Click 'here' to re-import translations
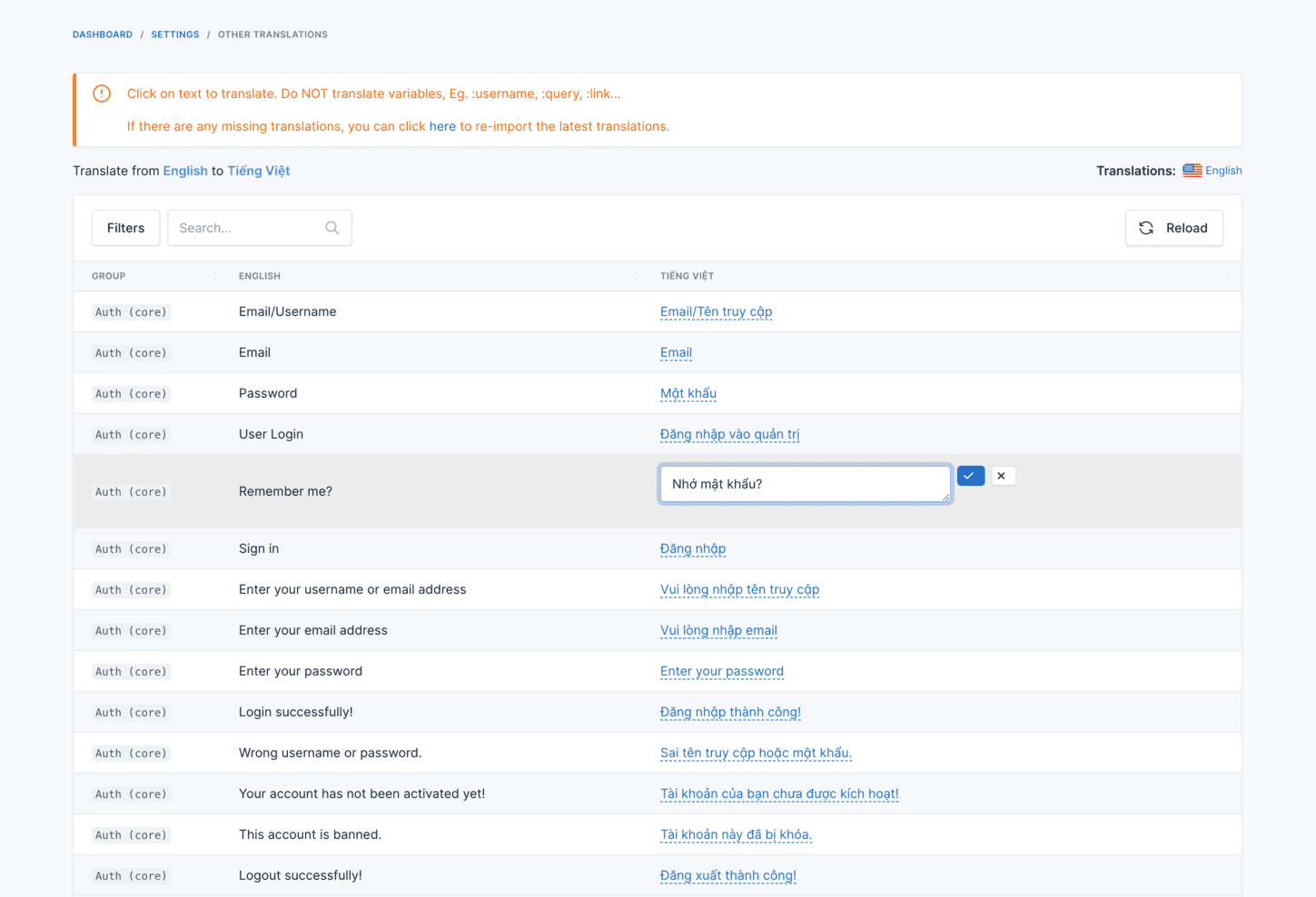Image resolution: width=1316 pixels, height=897 pixels. 442,126
